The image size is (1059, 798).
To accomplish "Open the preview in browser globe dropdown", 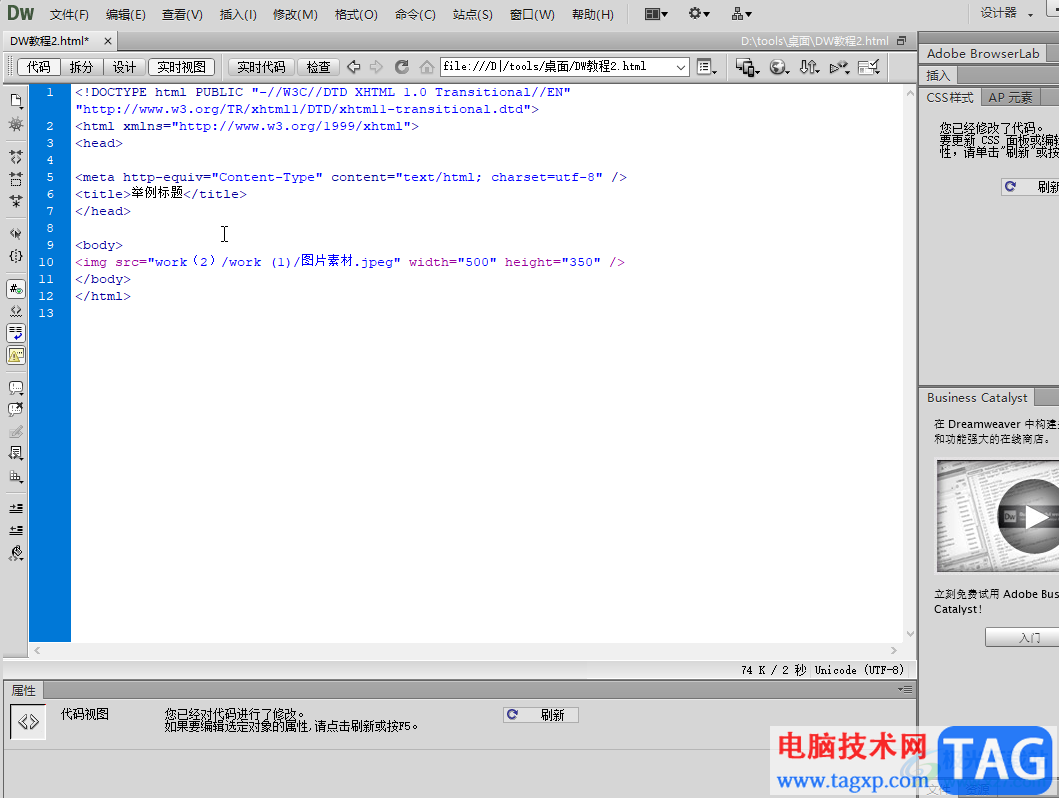I will tap(779, 67).
